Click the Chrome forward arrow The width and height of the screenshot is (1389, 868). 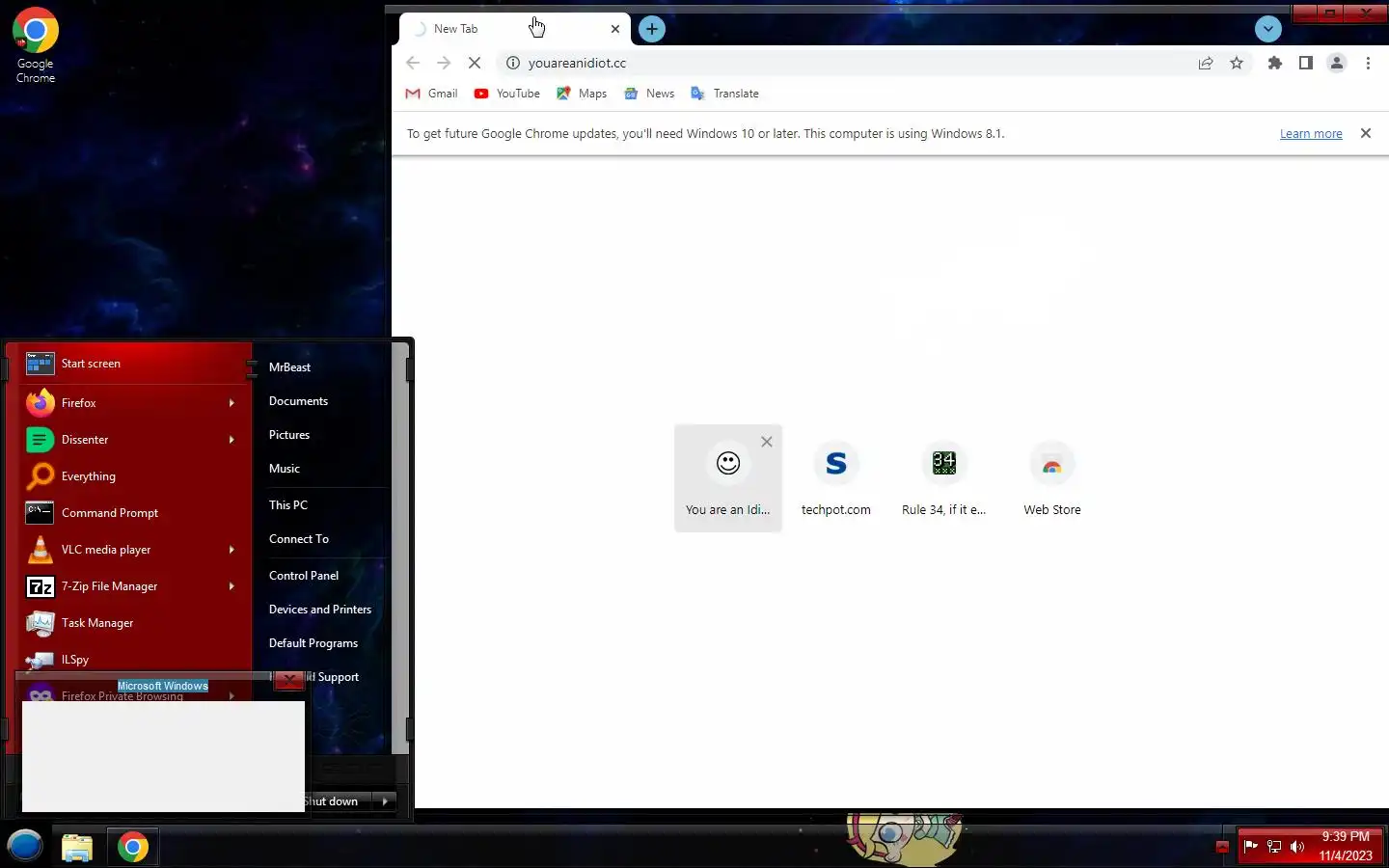[x=444, y=63]
